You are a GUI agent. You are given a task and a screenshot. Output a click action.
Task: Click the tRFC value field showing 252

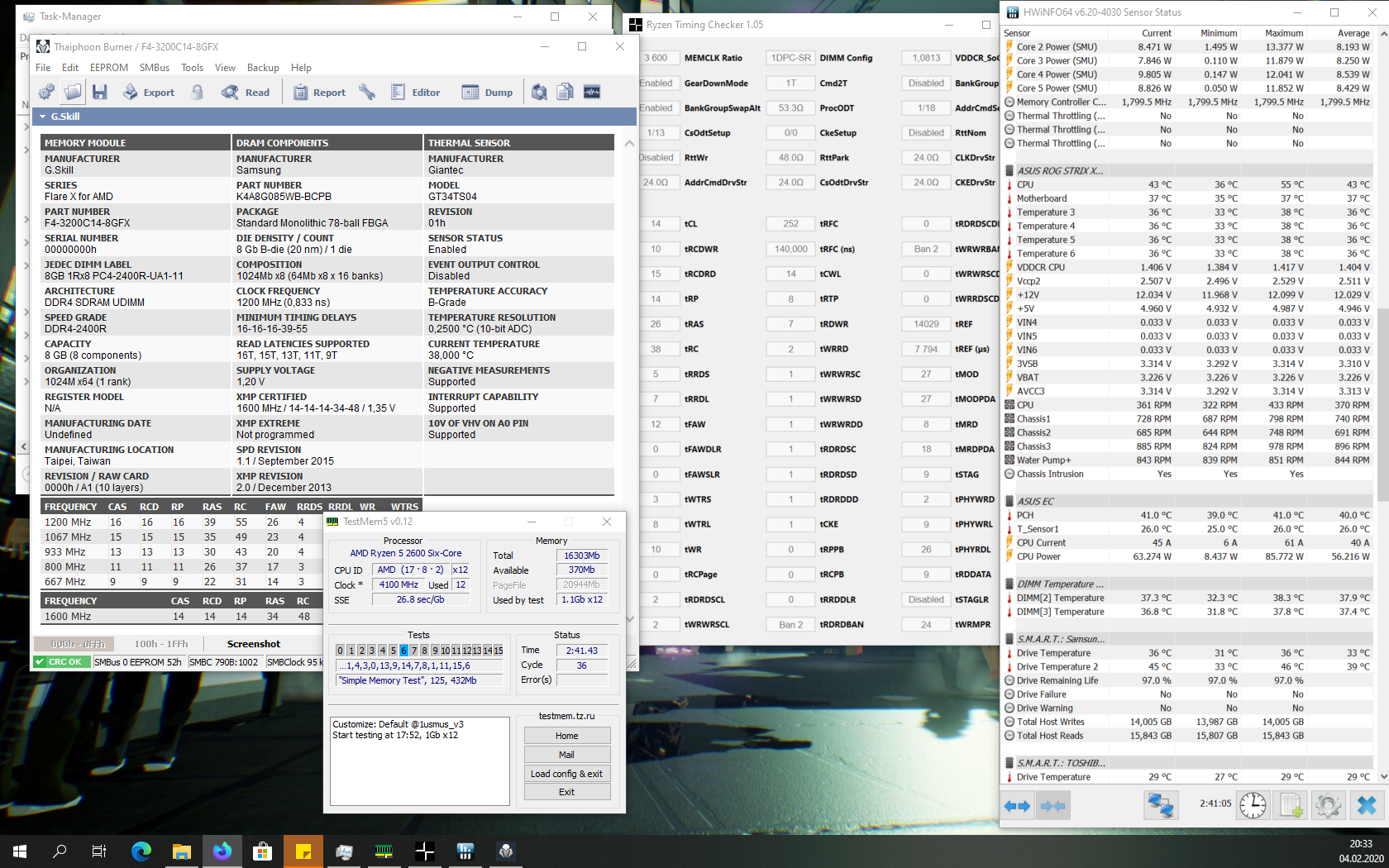coord(791,224)
